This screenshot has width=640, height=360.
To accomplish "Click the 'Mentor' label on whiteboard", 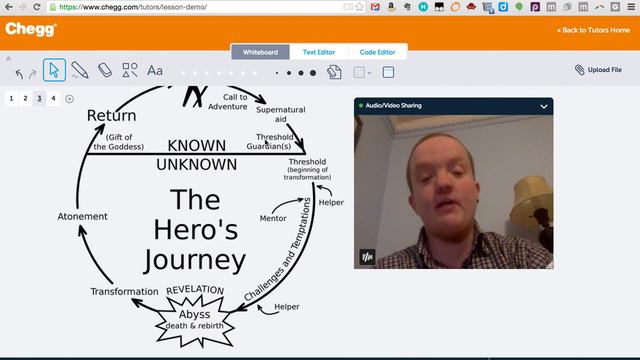I will [x=273, y=218].
